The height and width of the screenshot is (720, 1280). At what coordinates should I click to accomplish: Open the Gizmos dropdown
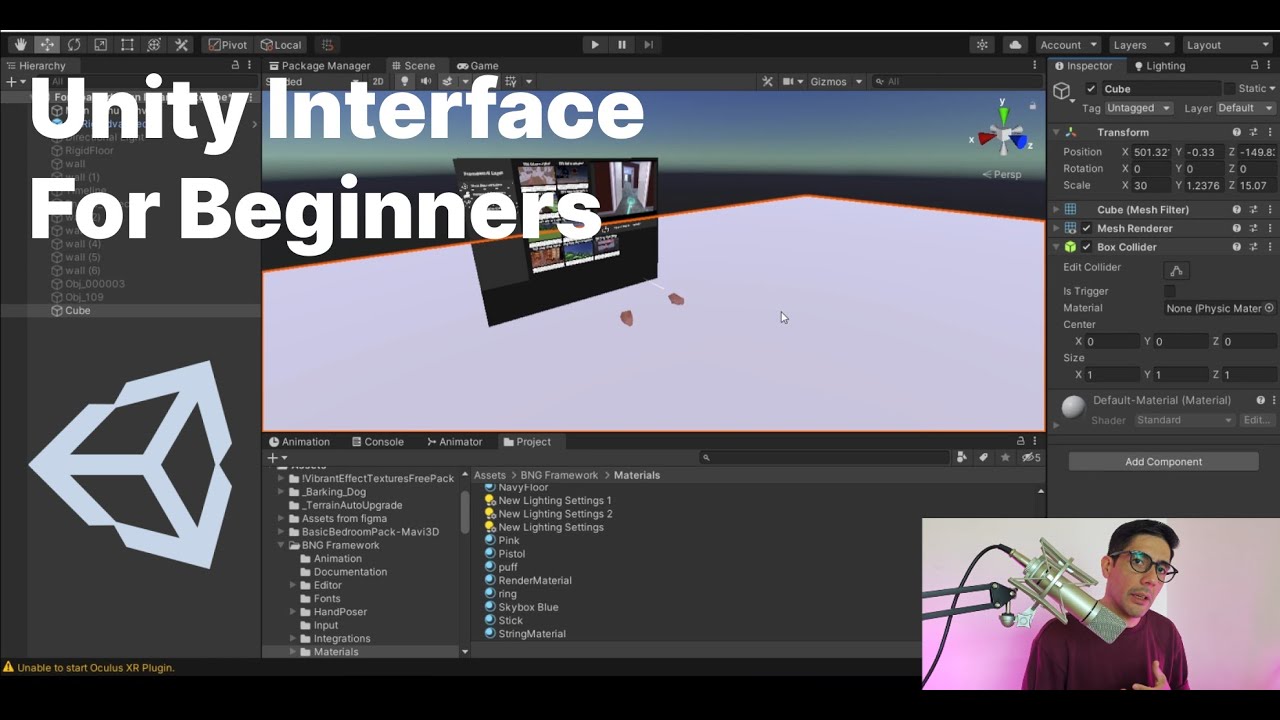click(x=836, y=82)
